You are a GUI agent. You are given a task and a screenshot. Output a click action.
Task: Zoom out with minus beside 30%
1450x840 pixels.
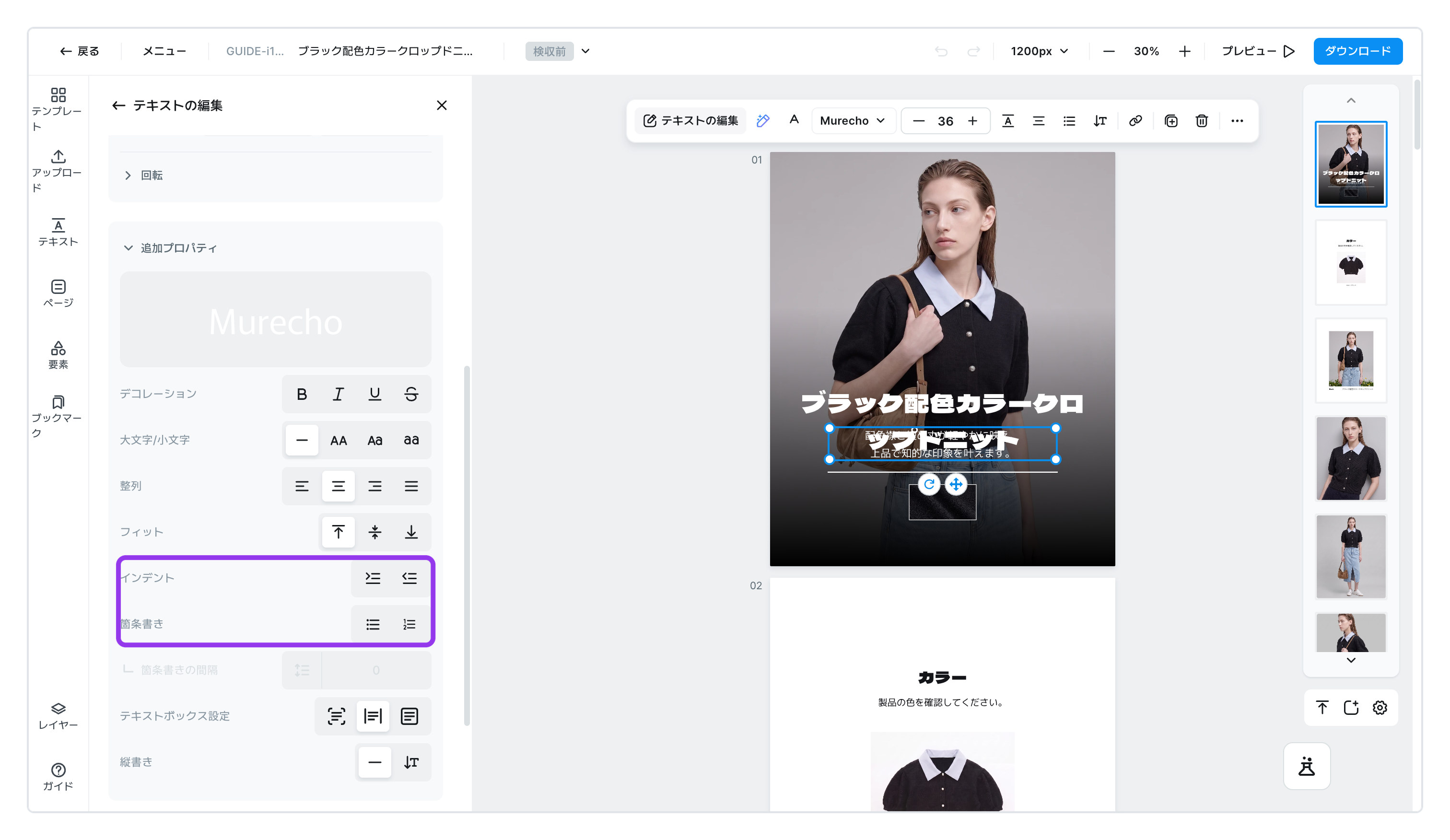[1109, 51]
